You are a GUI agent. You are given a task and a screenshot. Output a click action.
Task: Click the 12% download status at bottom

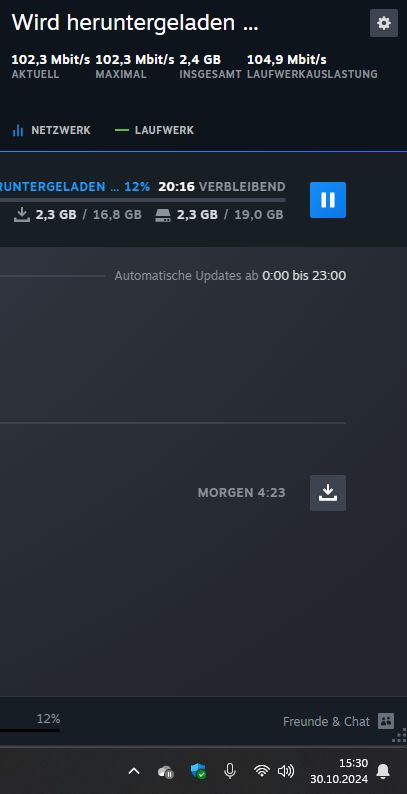48,719
